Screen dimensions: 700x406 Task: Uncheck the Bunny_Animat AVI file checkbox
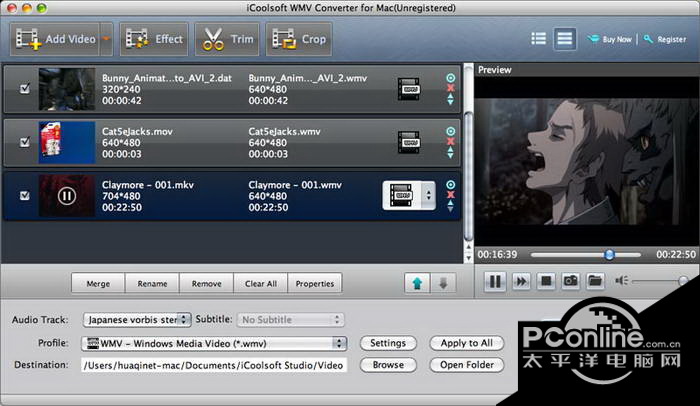click(x=25, y=88)
